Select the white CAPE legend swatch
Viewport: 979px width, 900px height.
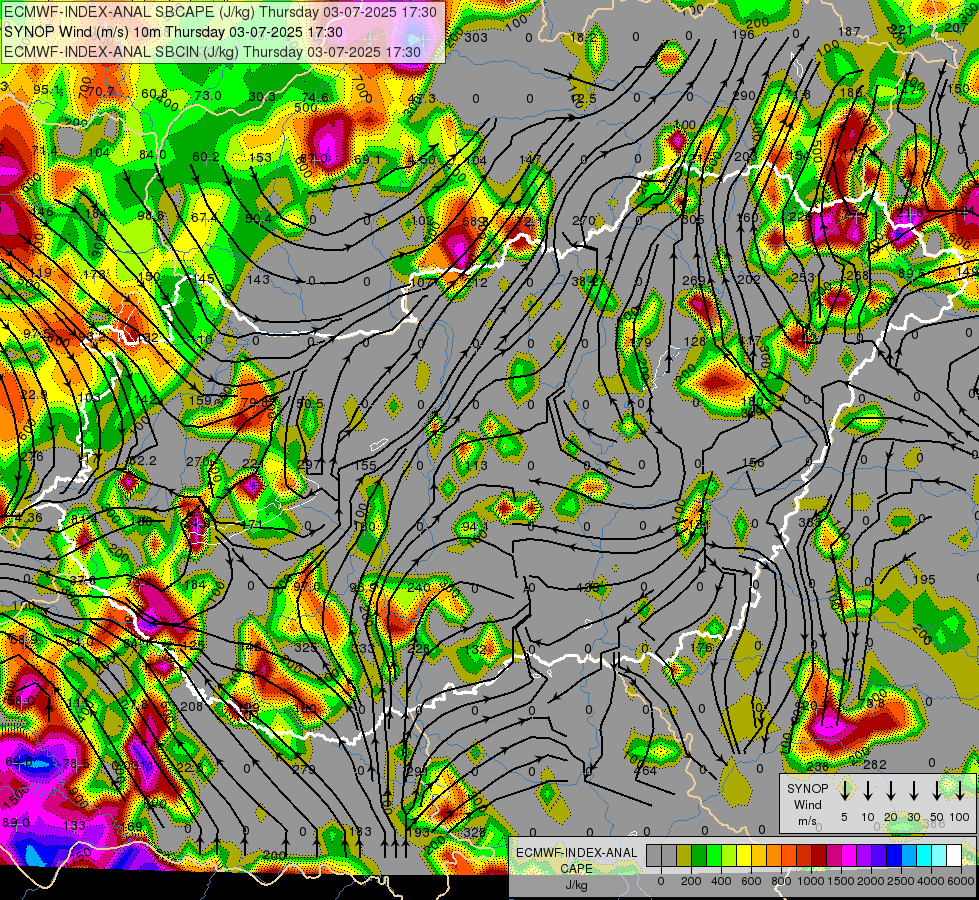953,856
